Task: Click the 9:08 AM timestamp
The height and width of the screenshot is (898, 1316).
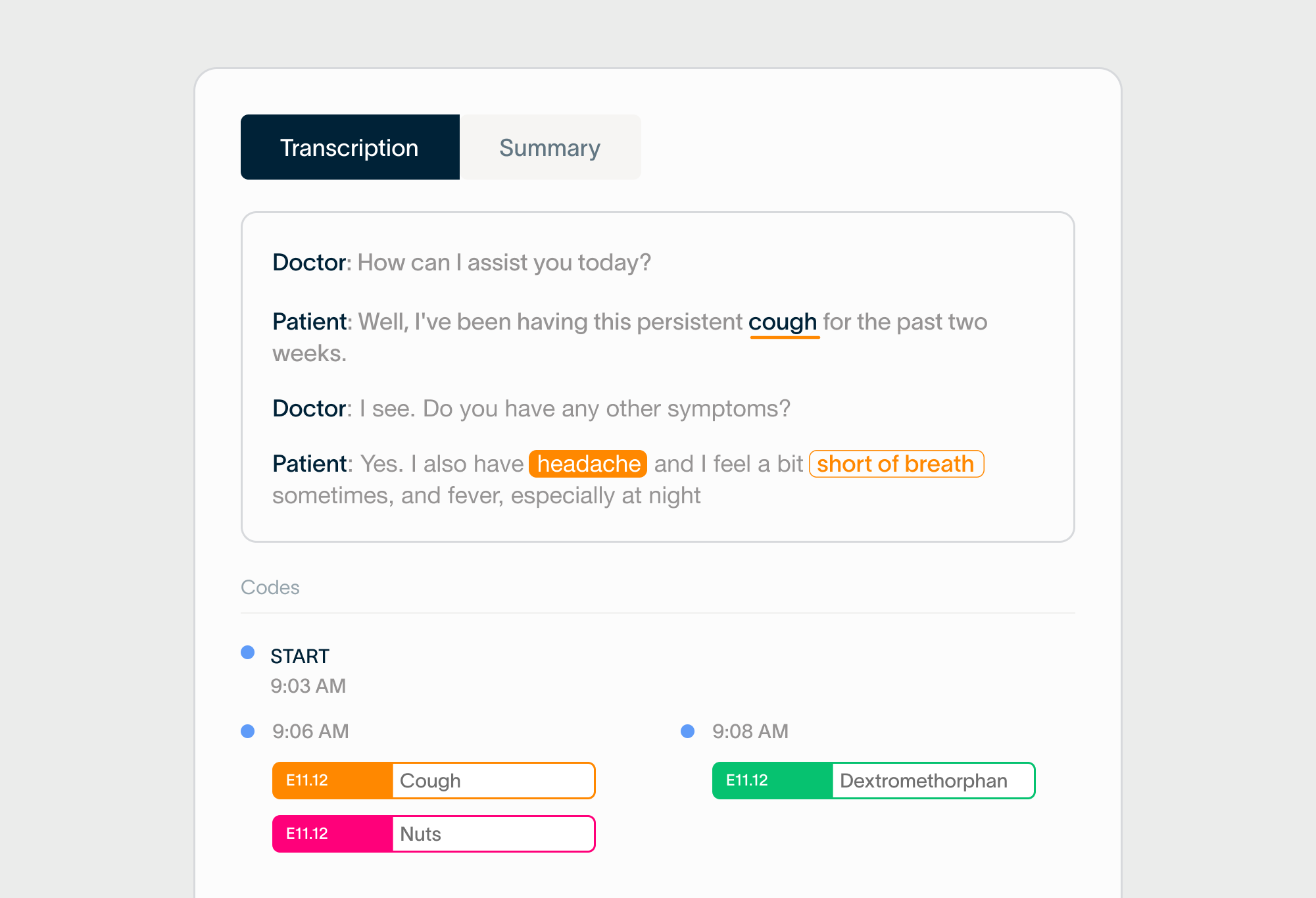Action: [750, 732]
